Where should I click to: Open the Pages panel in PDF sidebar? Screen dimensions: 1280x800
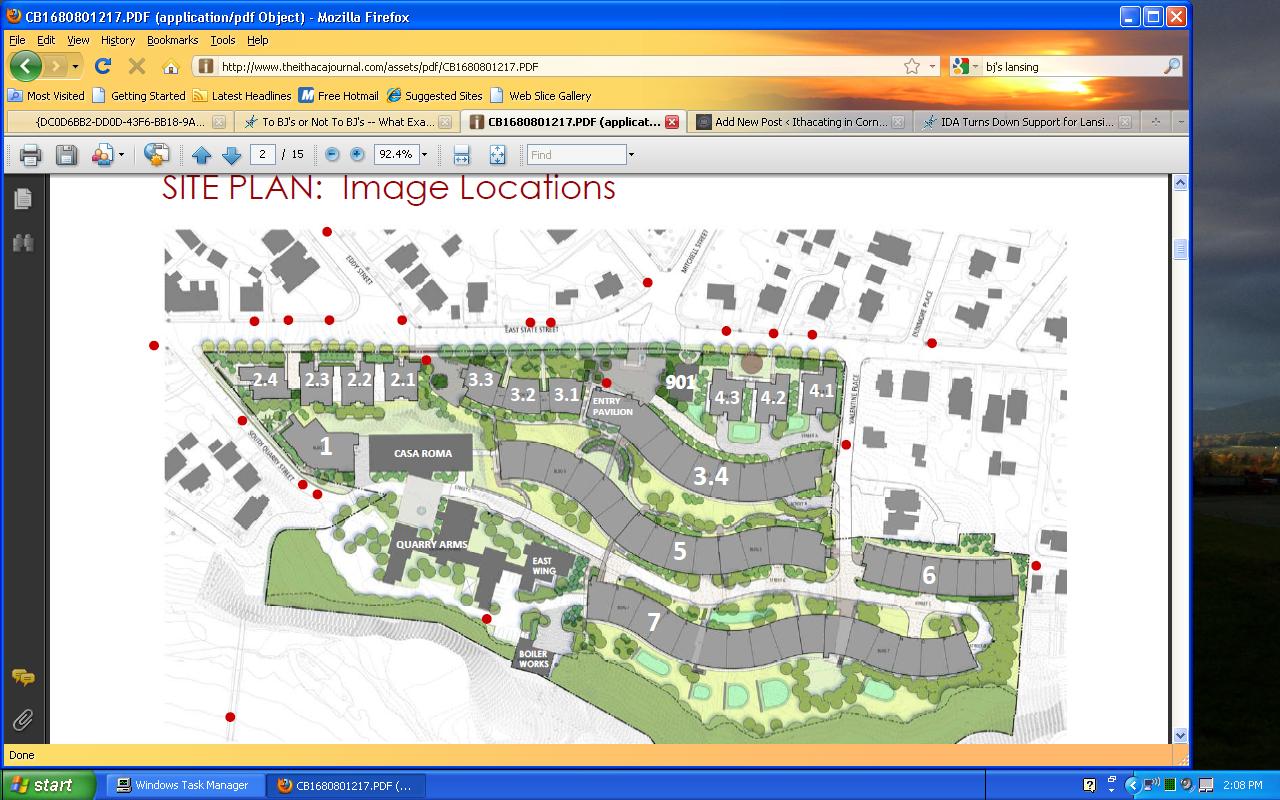pos(23,199)
